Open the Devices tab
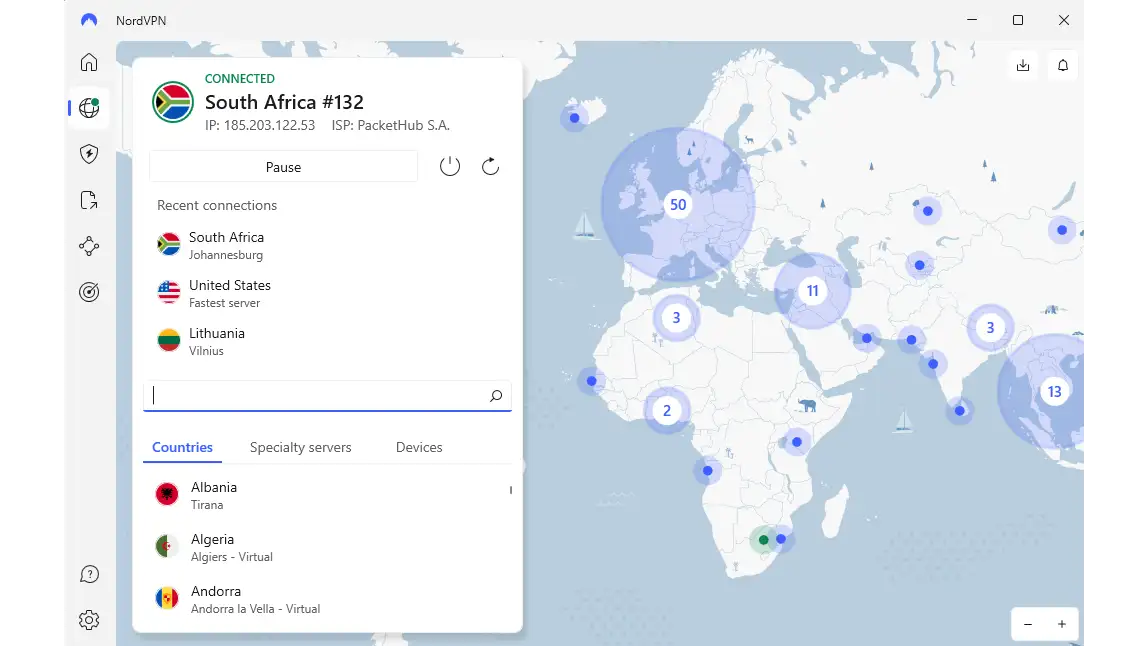1148x646 pixels. 418,447
